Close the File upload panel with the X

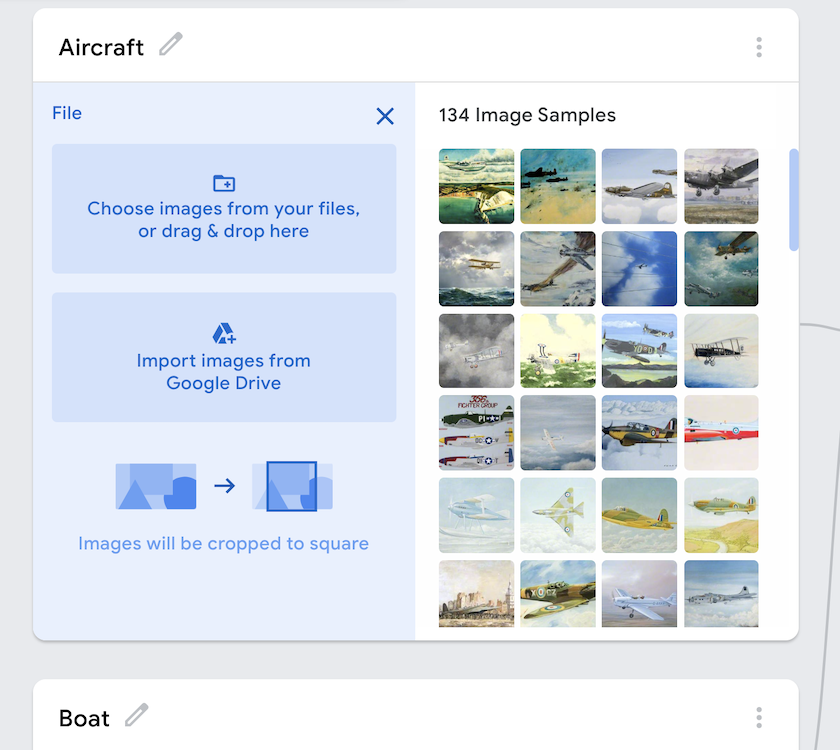tap(385, 116)
